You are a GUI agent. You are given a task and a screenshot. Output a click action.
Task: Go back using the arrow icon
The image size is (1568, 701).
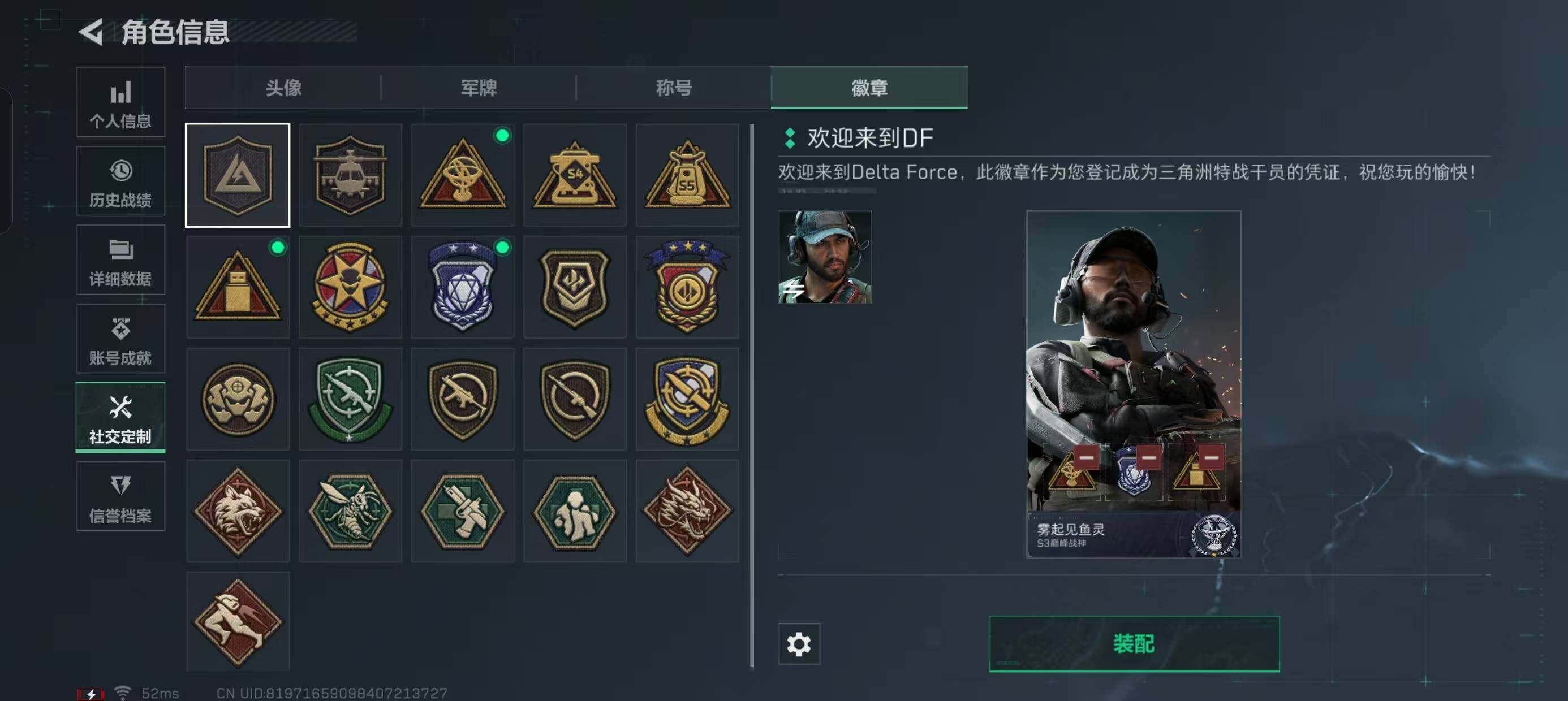point(91,32)
